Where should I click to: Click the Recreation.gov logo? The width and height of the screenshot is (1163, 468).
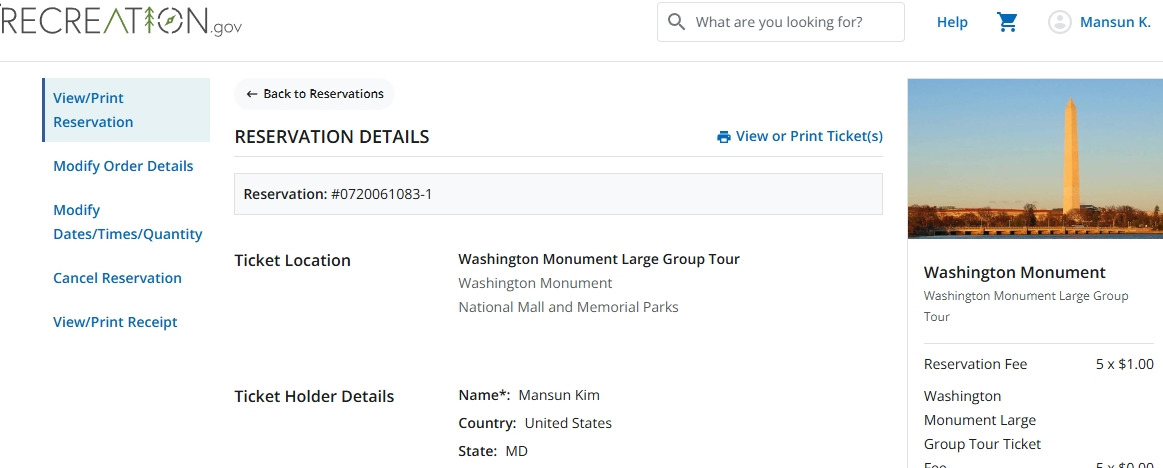[x=120, y=21]
